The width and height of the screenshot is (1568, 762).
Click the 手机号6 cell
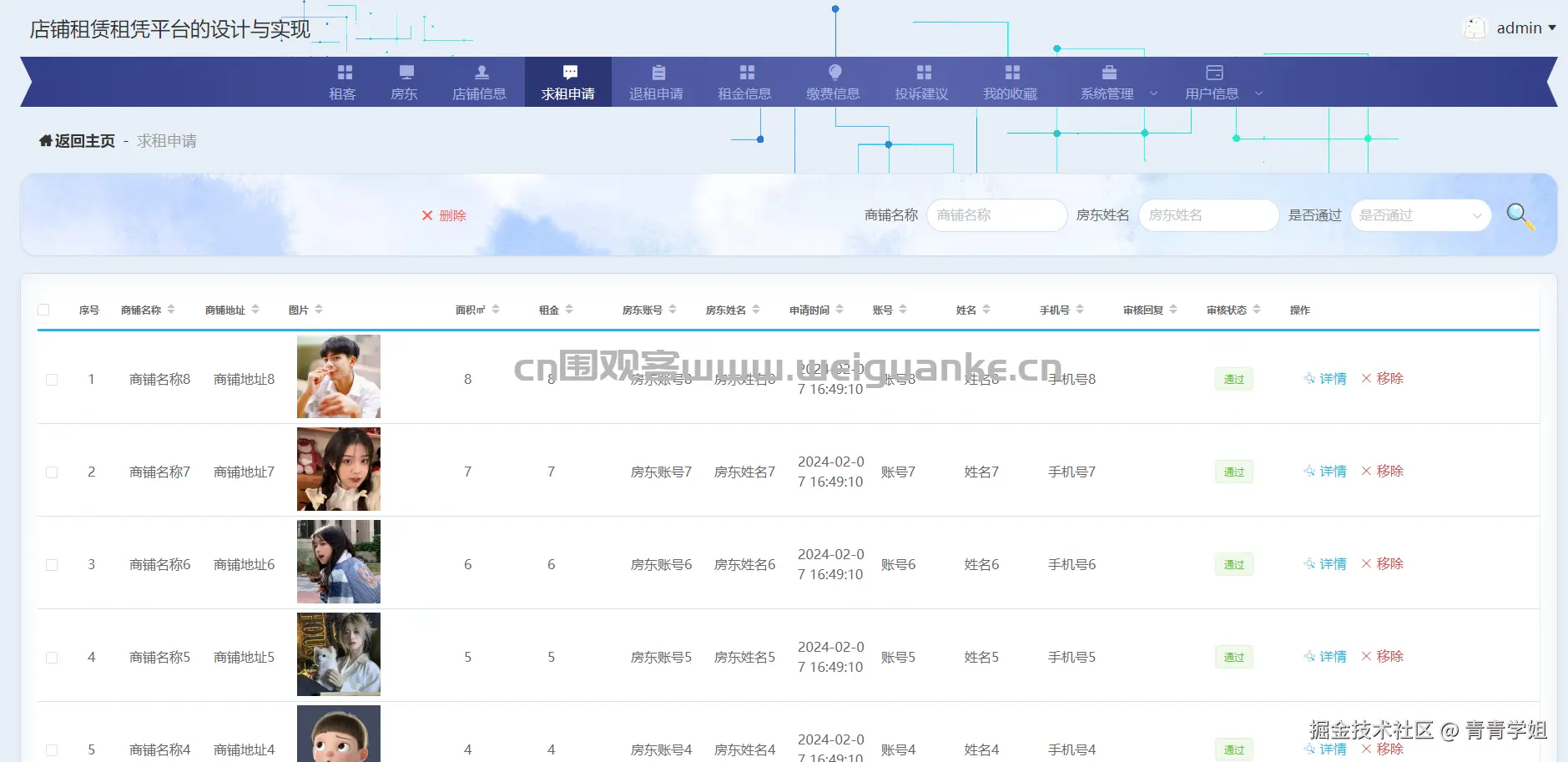click(x=1072, y=564)
